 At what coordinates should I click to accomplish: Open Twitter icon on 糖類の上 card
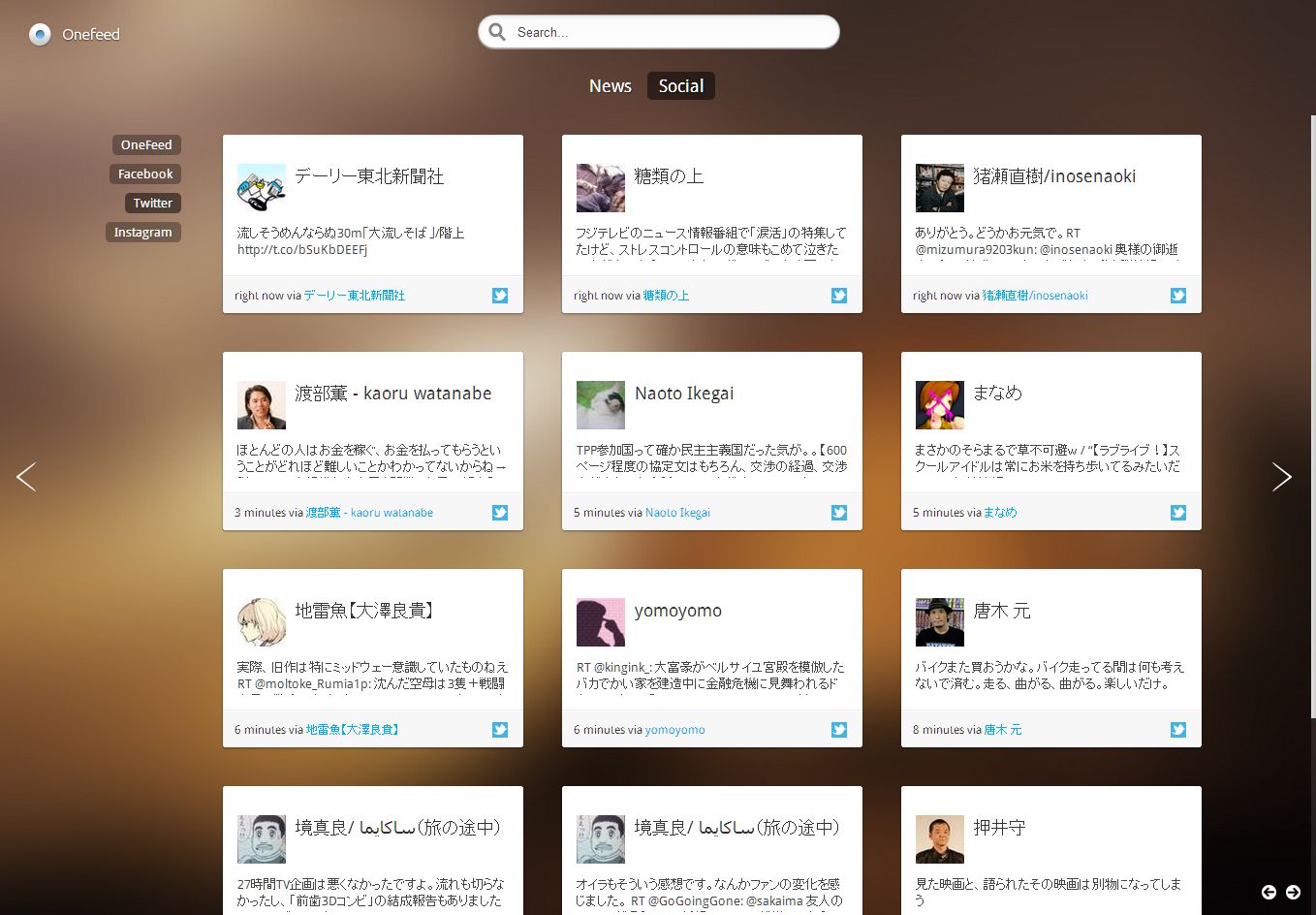coord(839,296)
